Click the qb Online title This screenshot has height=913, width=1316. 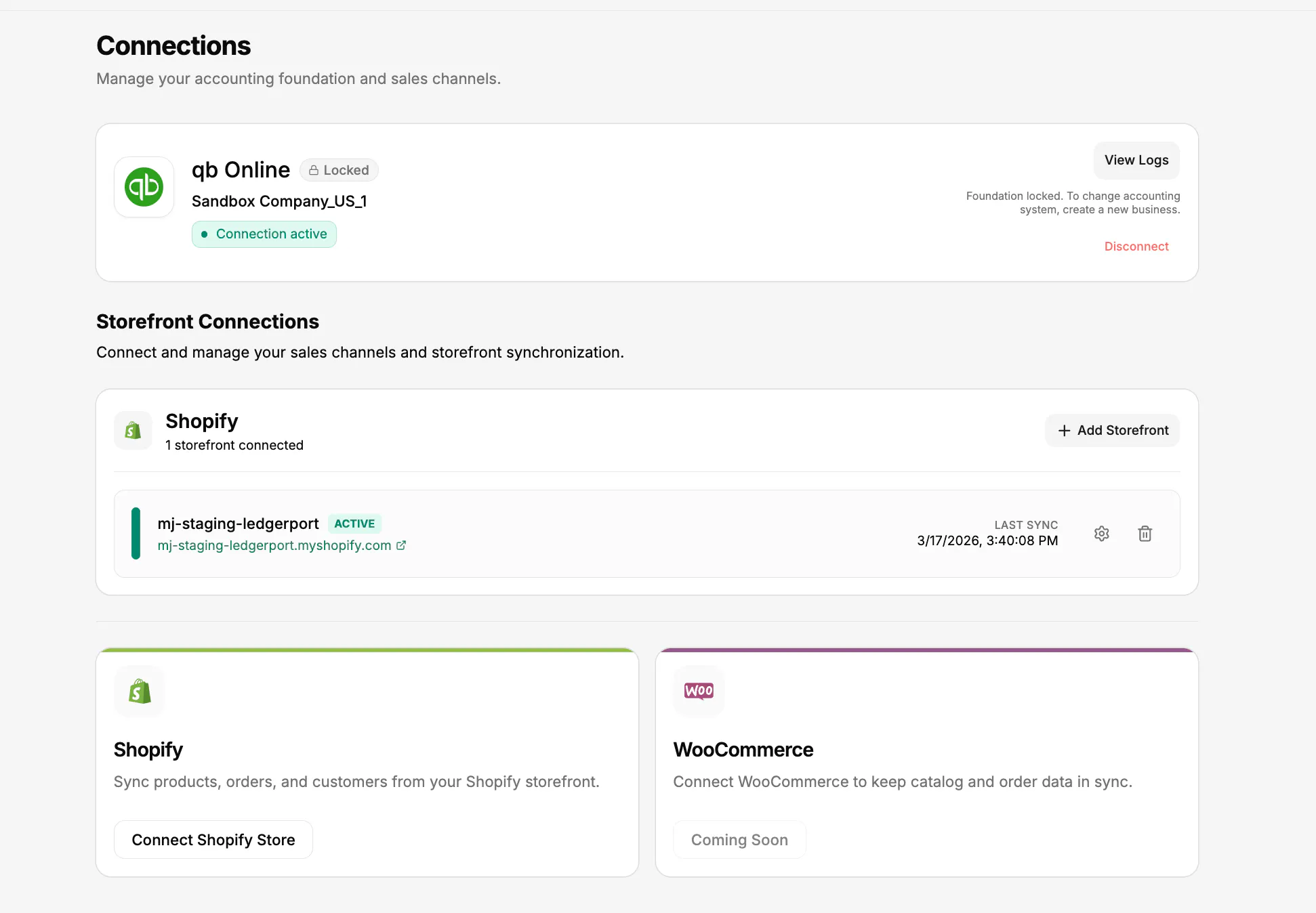(241, 170)
